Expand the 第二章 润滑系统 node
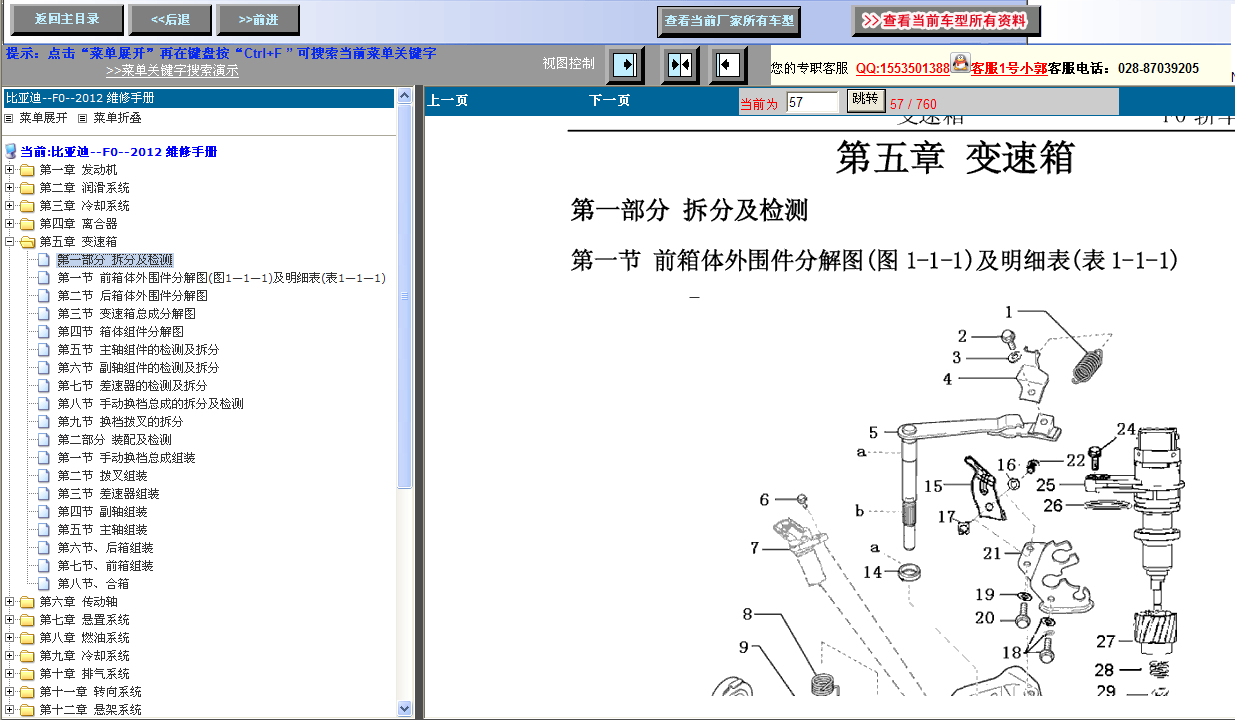This screenshot has height=720, width=1235. 10,188
